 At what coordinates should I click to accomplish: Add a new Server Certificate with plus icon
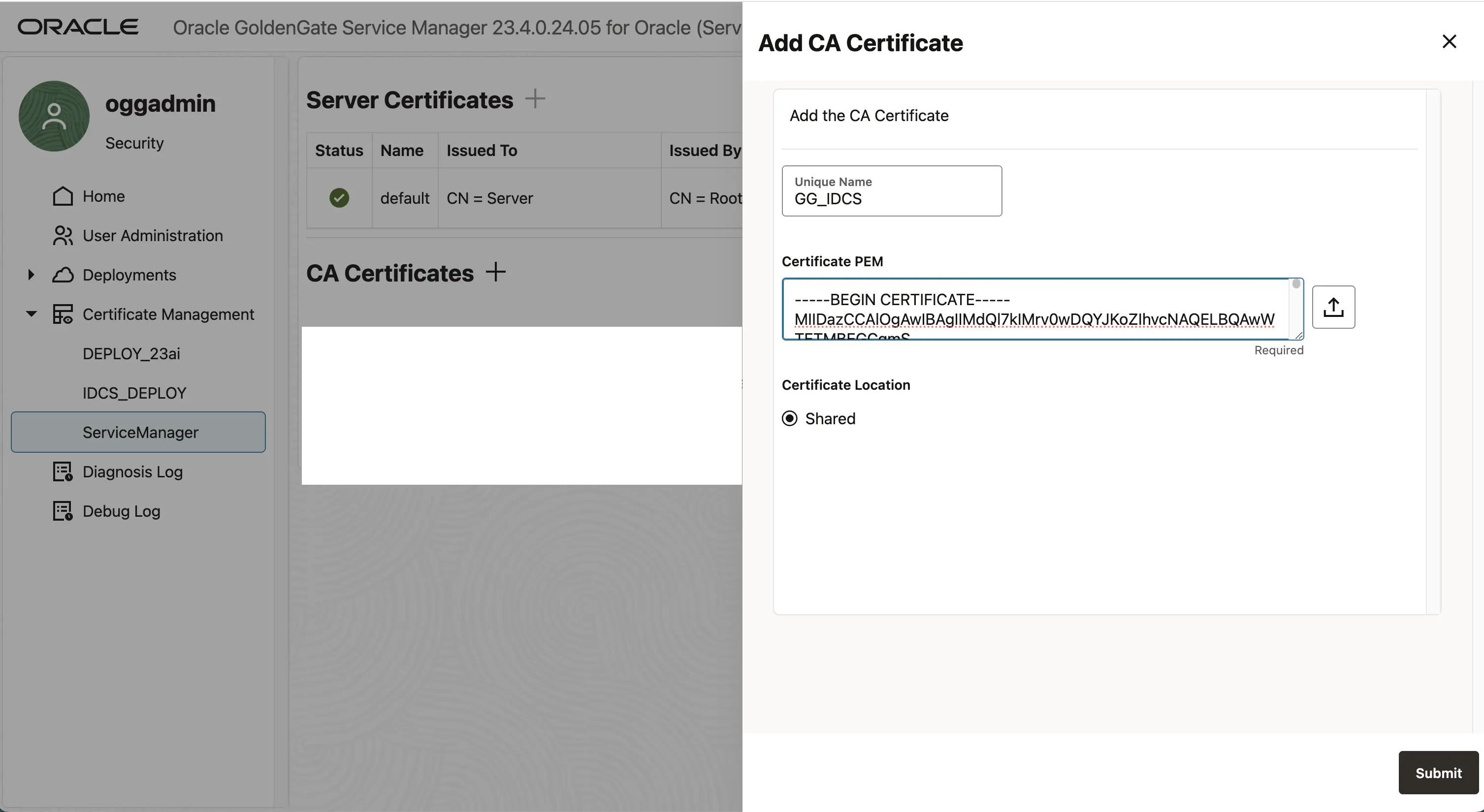pyautogui.click(x=535, y=98)
